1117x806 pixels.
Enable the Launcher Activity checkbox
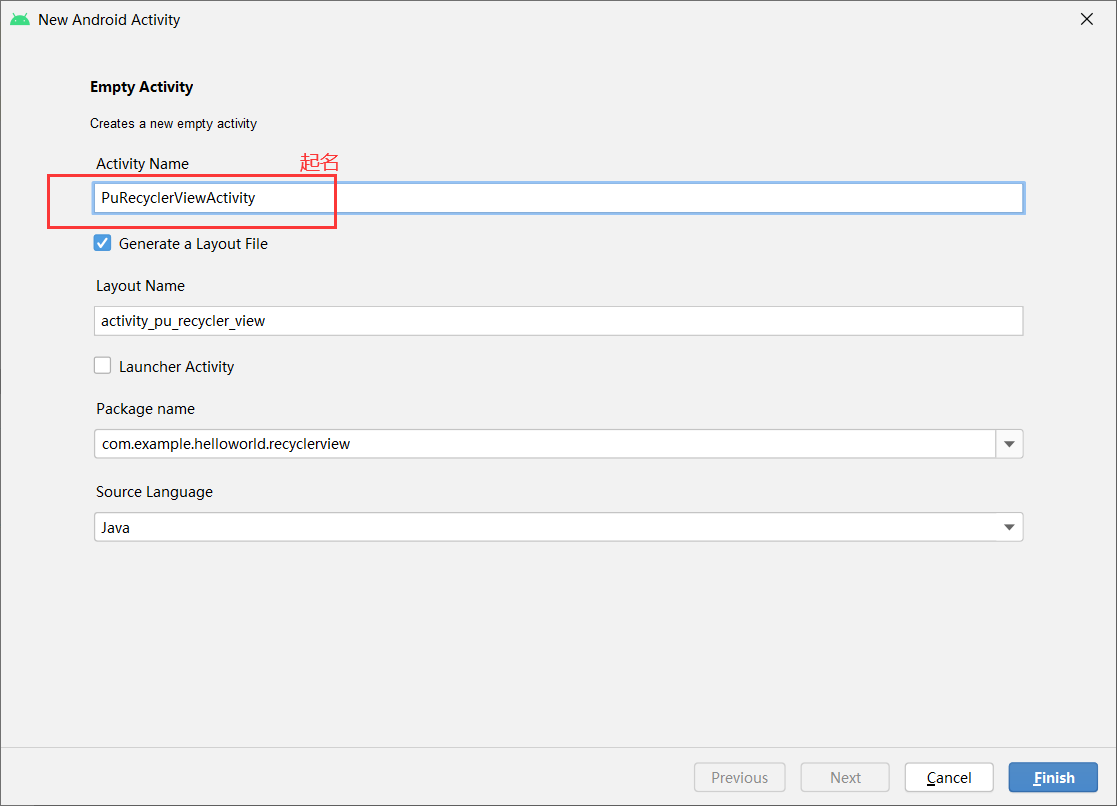click(102, 366)
